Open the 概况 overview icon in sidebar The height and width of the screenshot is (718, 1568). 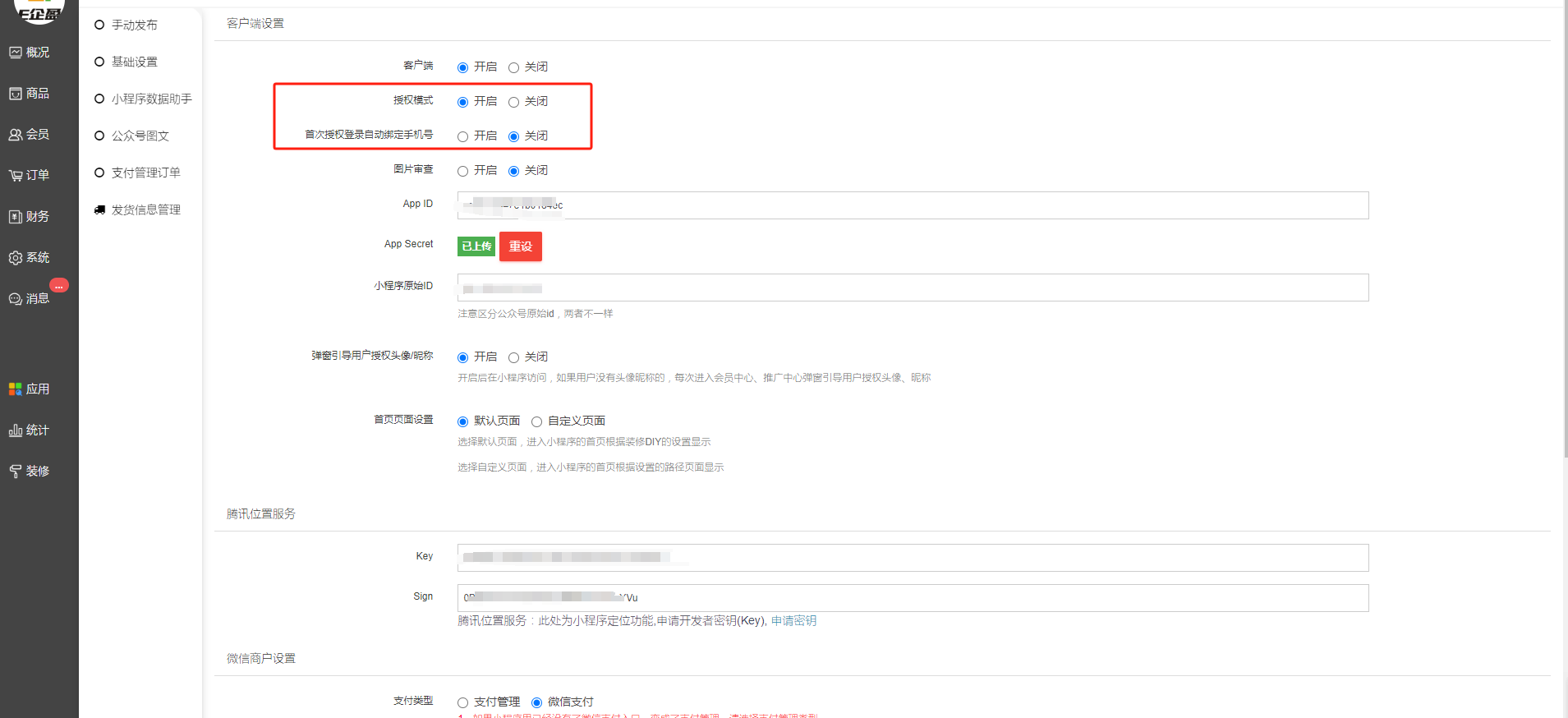16,53
